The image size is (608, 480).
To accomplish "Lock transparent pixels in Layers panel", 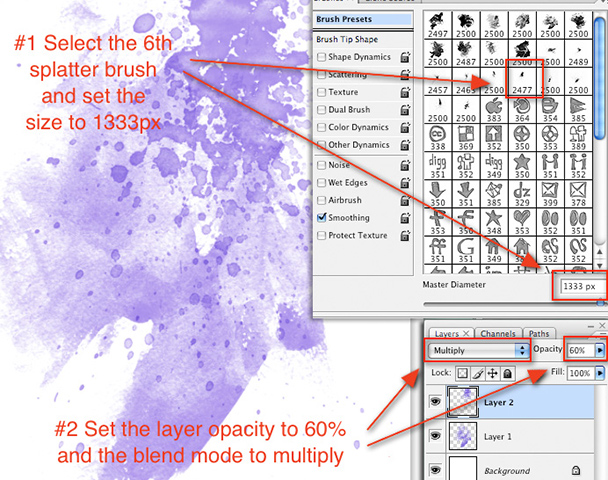I will click(462, 373).
